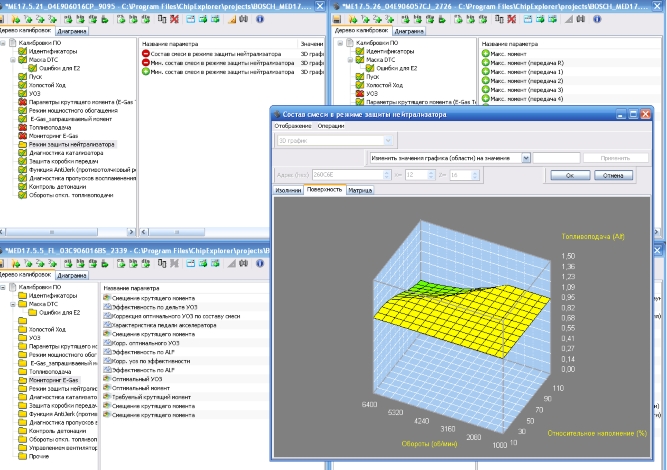Open the 'Операции' menu in the dialog
Image resolution: width=667 pixels, height=470 pixels.
331,128
